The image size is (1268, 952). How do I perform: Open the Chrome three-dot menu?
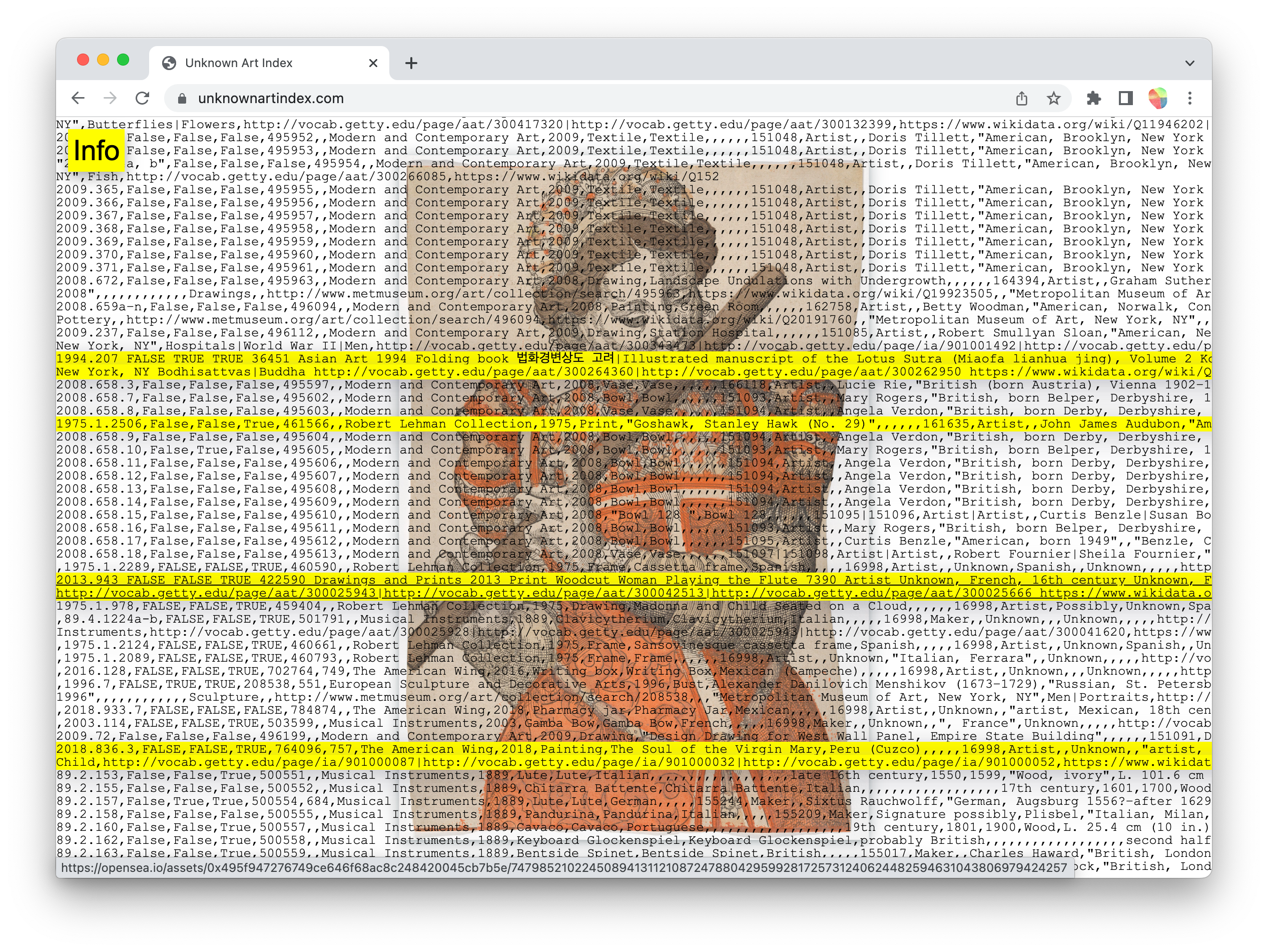pyautogui.click(x=1189, y=98)
